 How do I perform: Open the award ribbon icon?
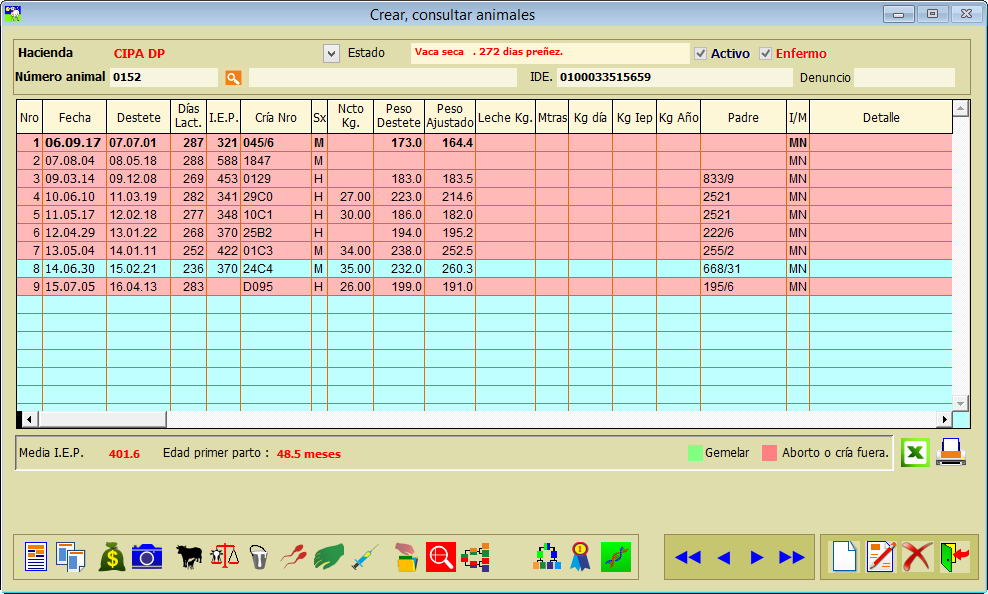581,556
